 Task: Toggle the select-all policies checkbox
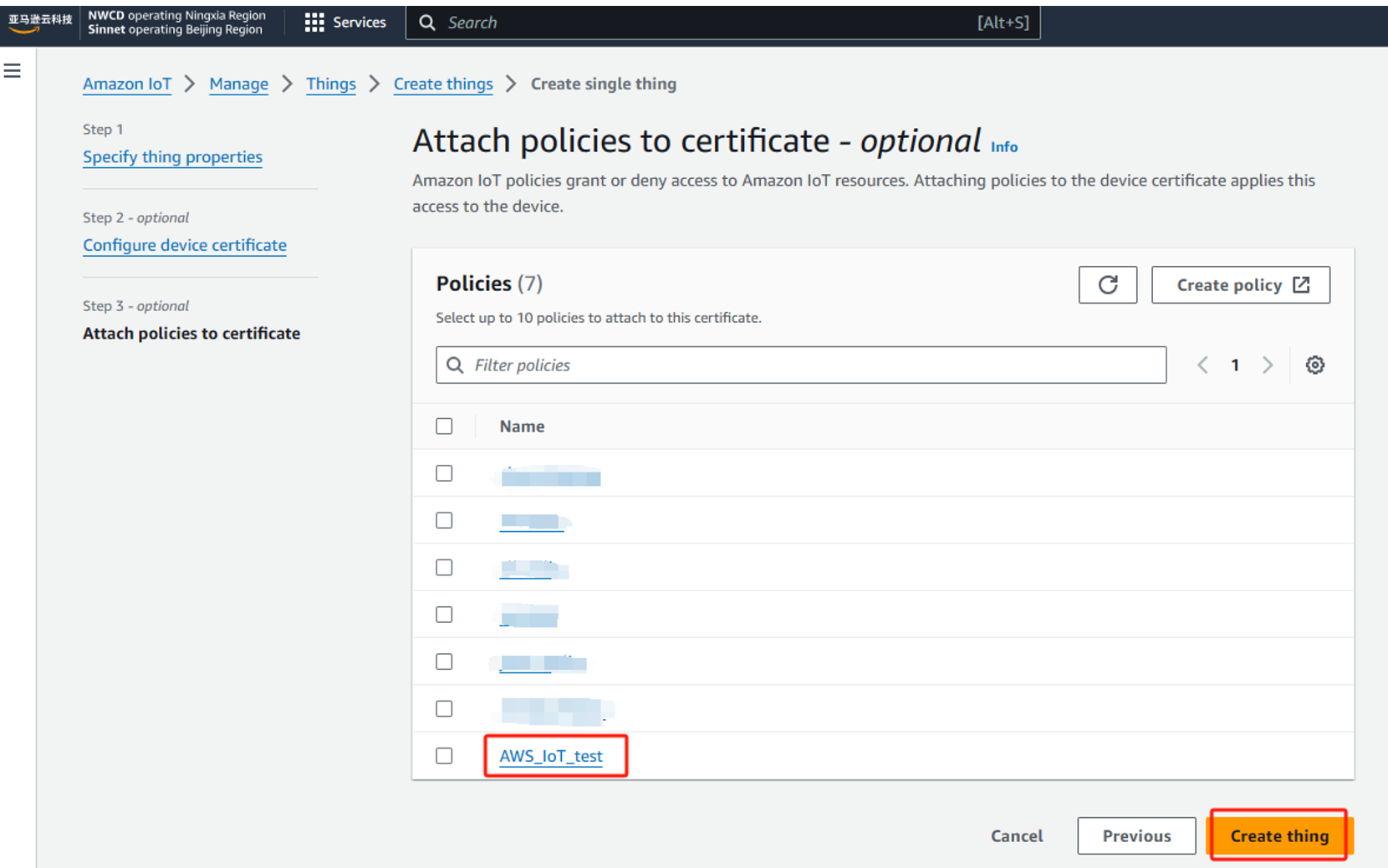444,426
